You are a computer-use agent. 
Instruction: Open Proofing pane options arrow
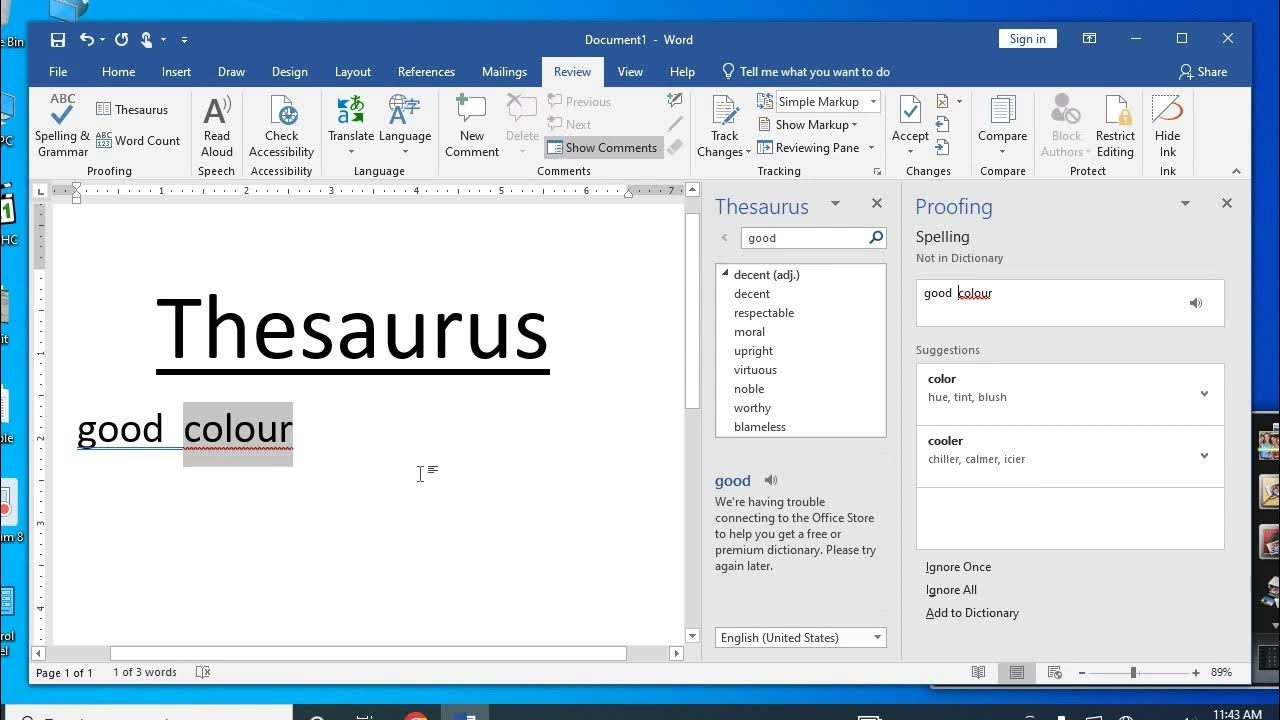pos(1185,203)
